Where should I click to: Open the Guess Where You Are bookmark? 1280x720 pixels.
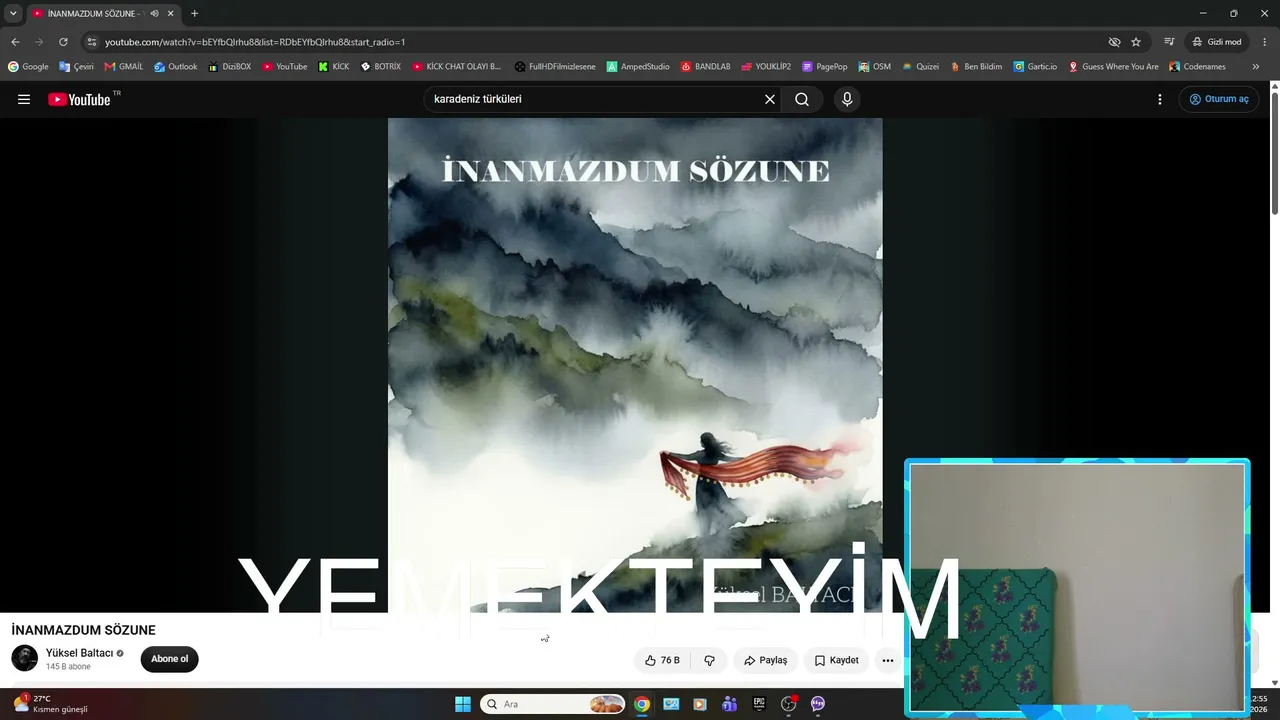1113,67
